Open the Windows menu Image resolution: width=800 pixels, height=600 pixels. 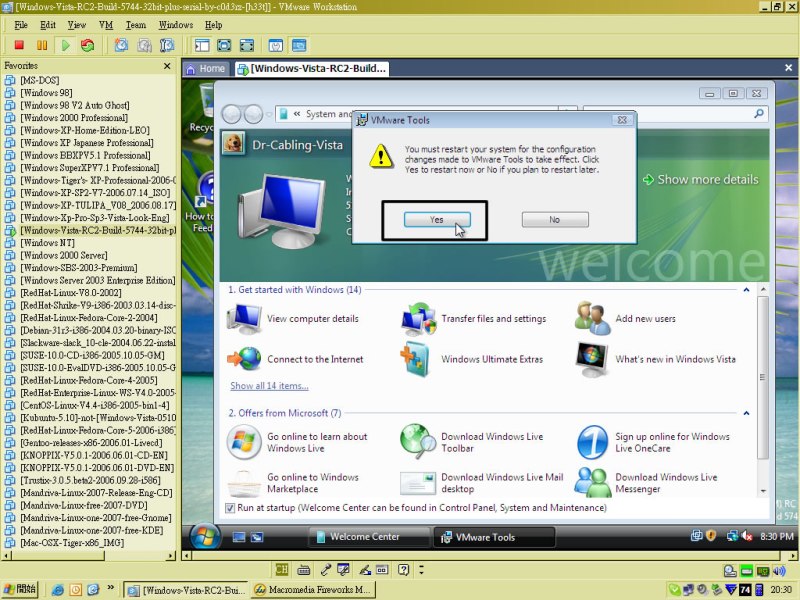tap(176, 25)
